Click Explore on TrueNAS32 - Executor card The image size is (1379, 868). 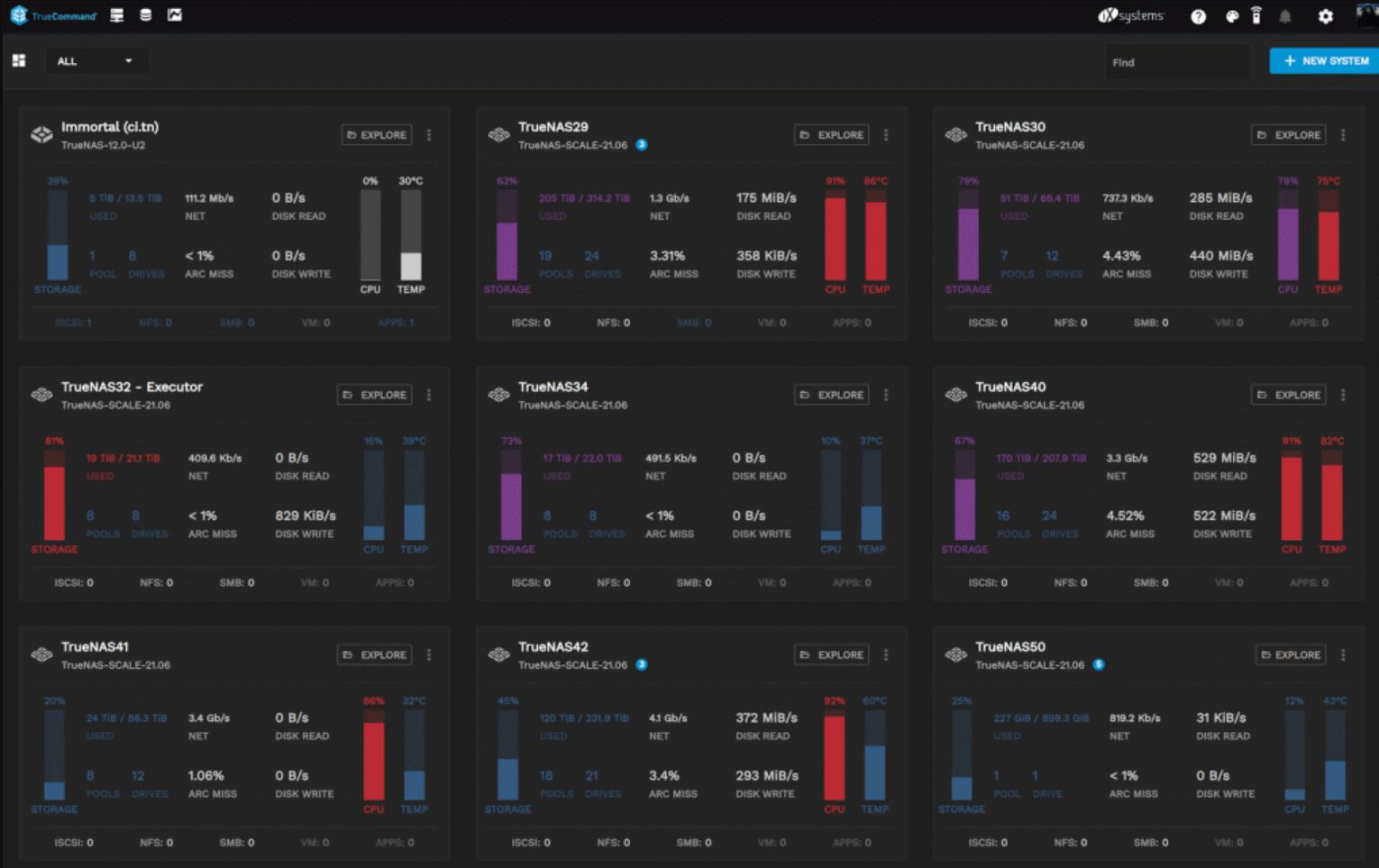[x=375, y=395]
